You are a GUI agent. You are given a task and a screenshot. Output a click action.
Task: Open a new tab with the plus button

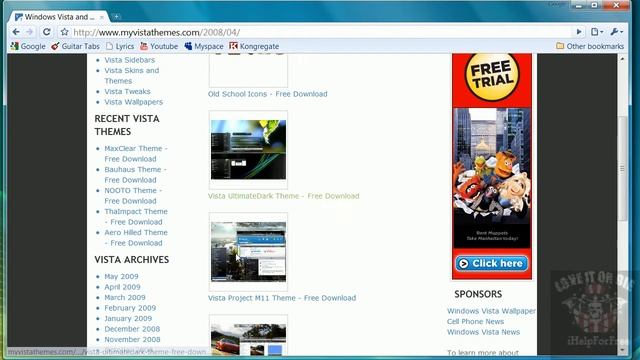[x=116, y=17]
